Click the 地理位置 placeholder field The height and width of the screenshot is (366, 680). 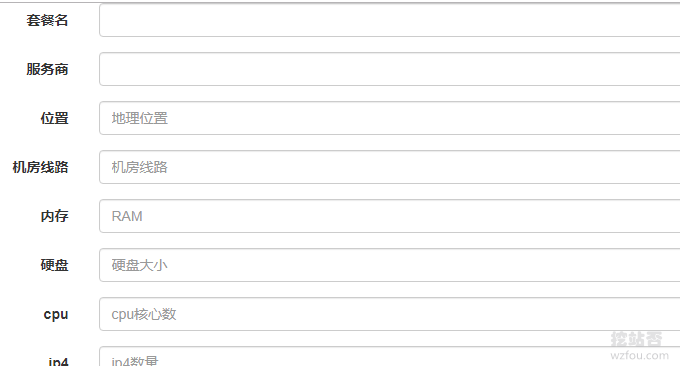coord(389,118)
